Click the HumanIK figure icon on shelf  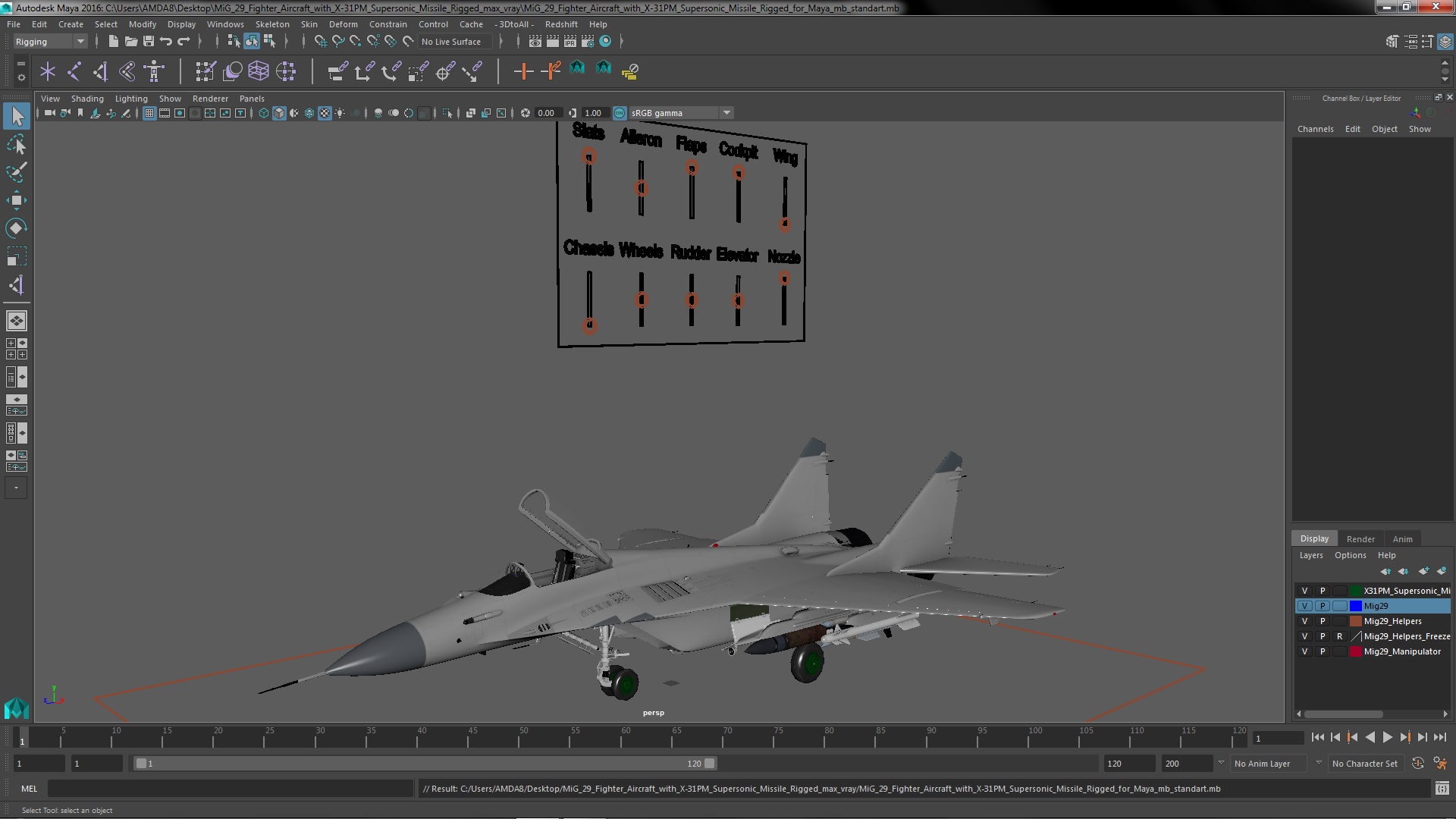pyautogui.click(x=155, y=71)
